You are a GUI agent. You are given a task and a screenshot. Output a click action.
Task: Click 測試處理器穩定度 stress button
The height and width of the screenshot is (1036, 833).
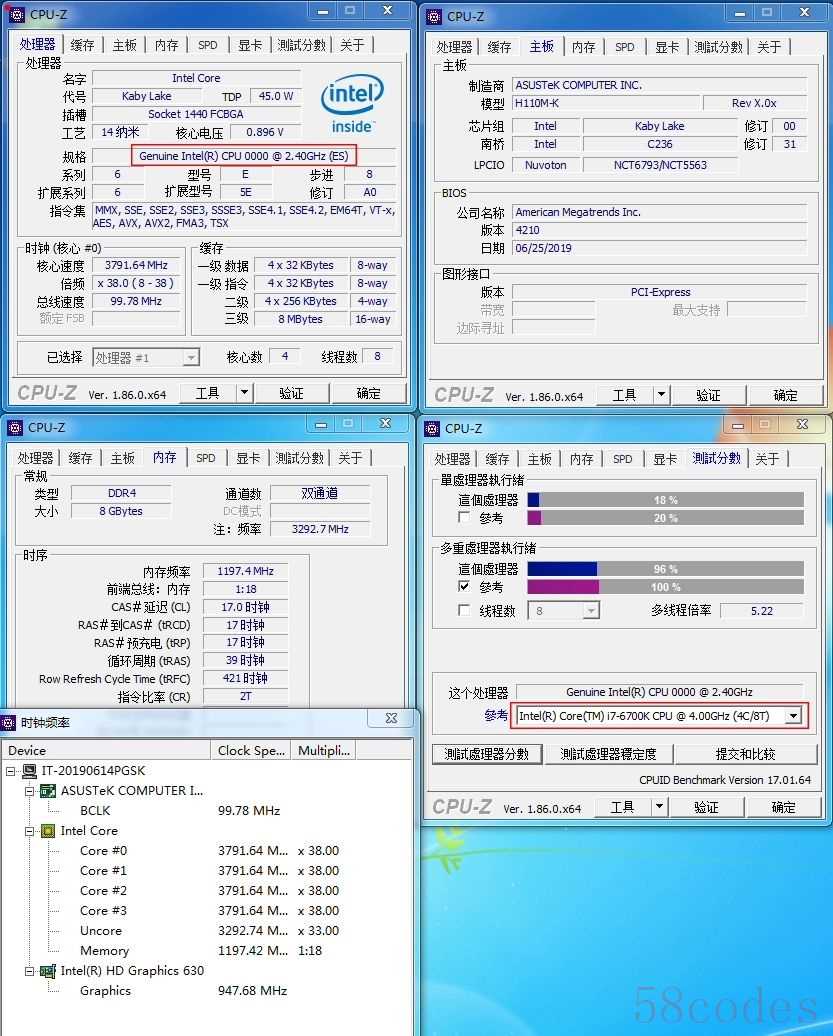[608, 754]
